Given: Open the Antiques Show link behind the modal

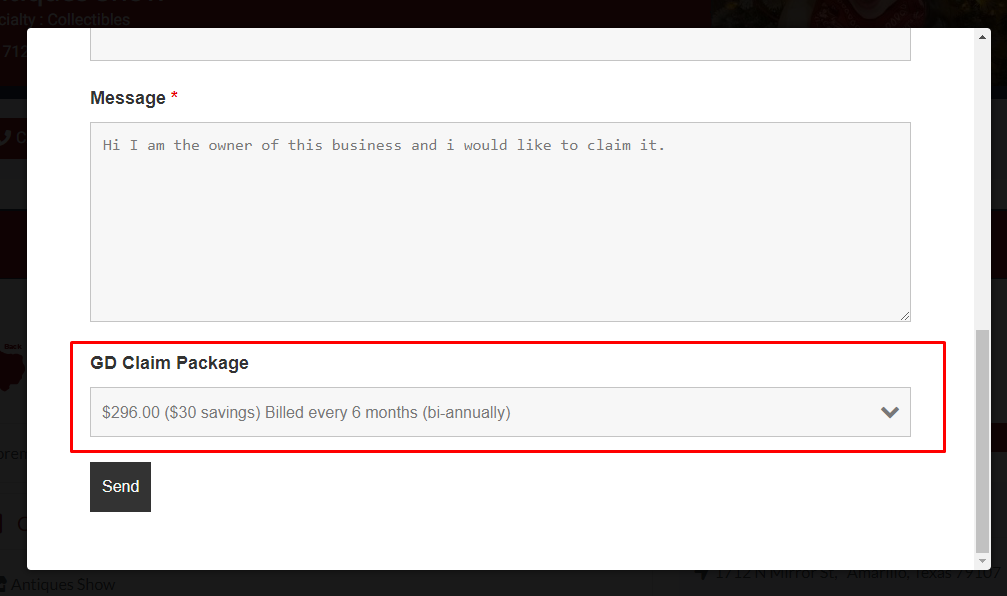Looking at the screenshot, I should (x=64, y=584).
